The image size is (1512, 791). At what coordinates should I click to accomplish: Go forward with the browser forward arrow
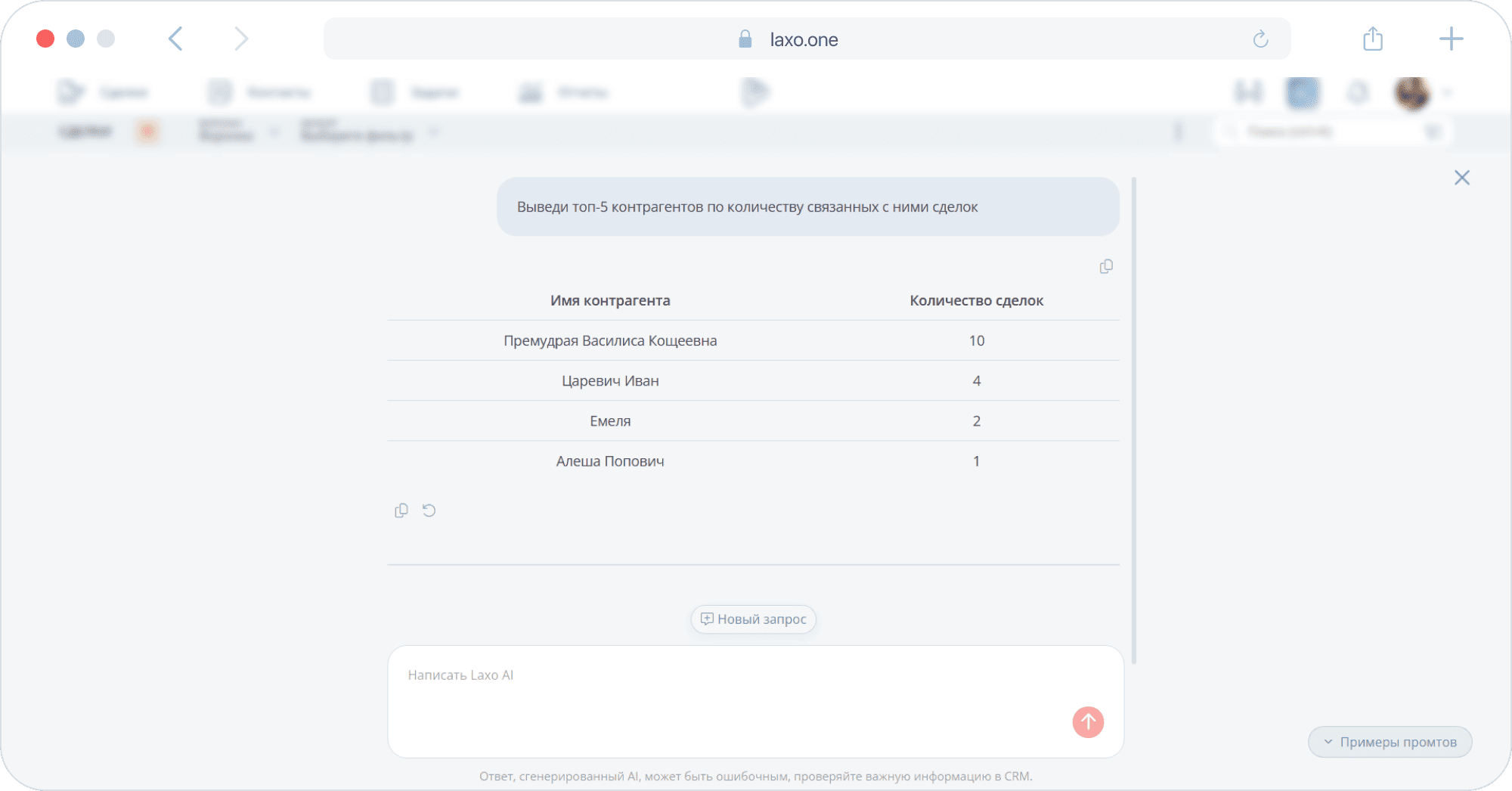click(x=241, y=39)
